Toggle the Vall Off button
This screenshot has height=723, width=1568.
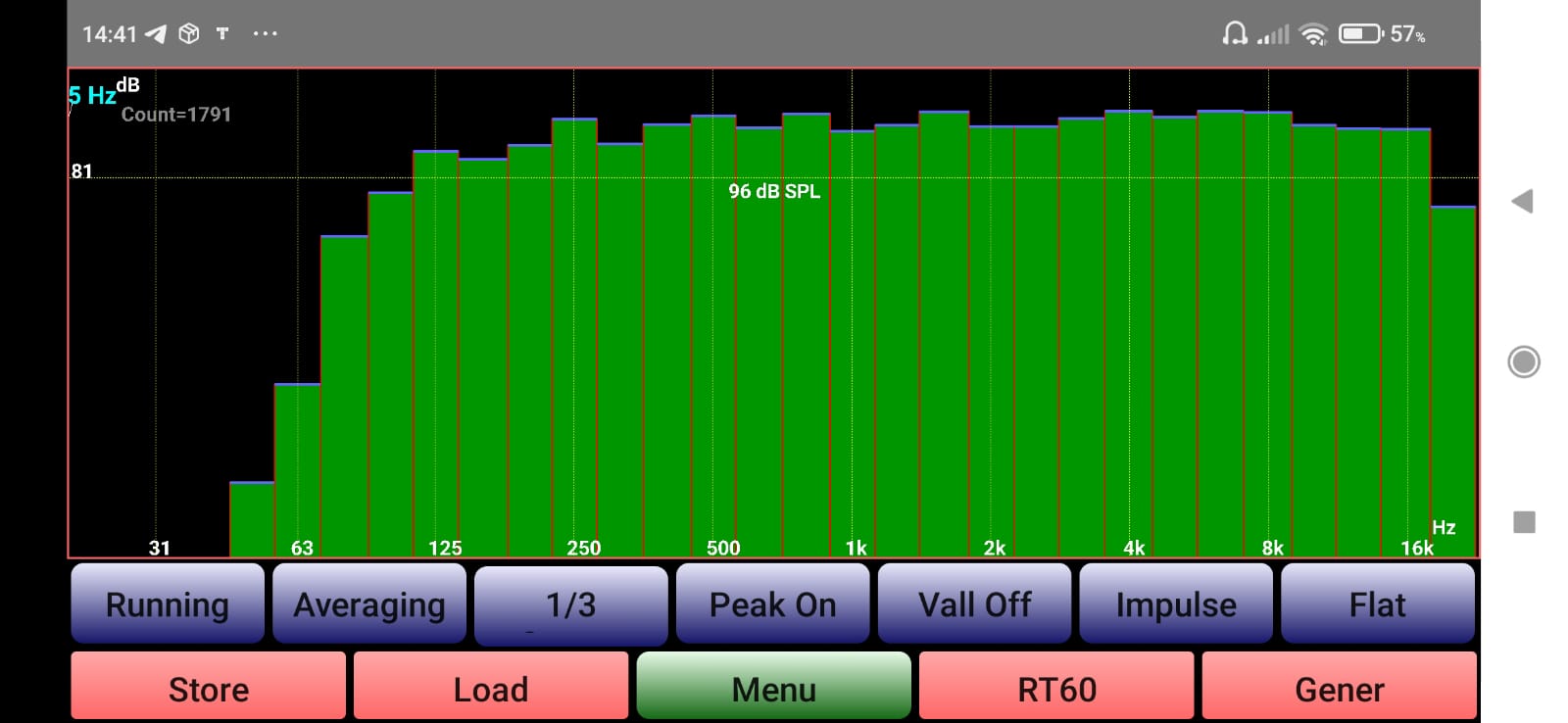(x=974, y=603)
